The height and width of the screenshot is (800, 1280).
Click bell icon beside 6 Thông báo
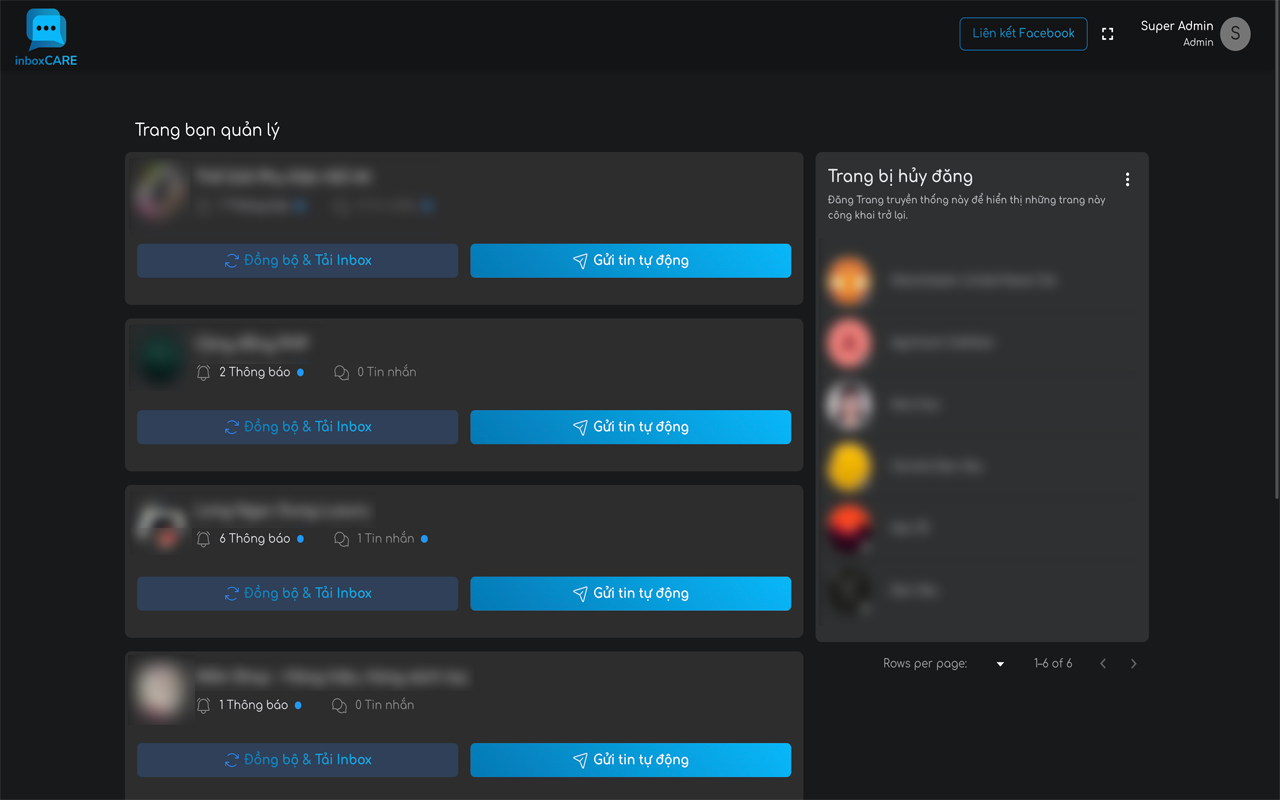click(x=204, y=539)
